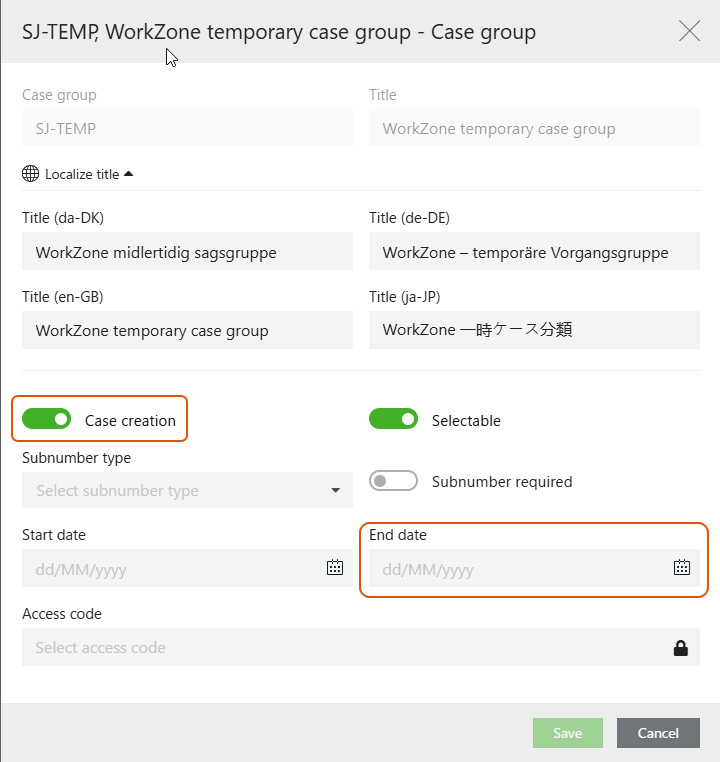Open the Select access code field
Screen dimensions: 720x762
(340, 648)
